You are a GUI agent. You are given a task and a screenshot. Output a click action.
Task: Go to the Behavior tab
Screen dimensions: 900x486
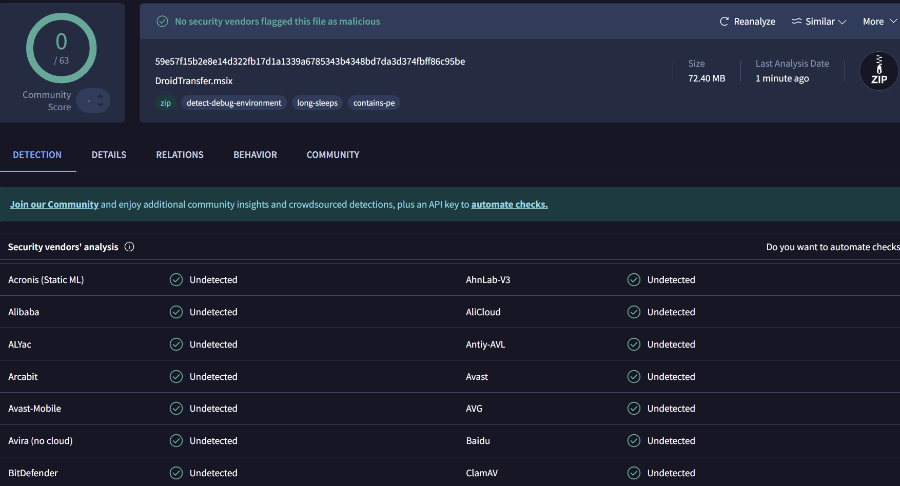(255, 155)
